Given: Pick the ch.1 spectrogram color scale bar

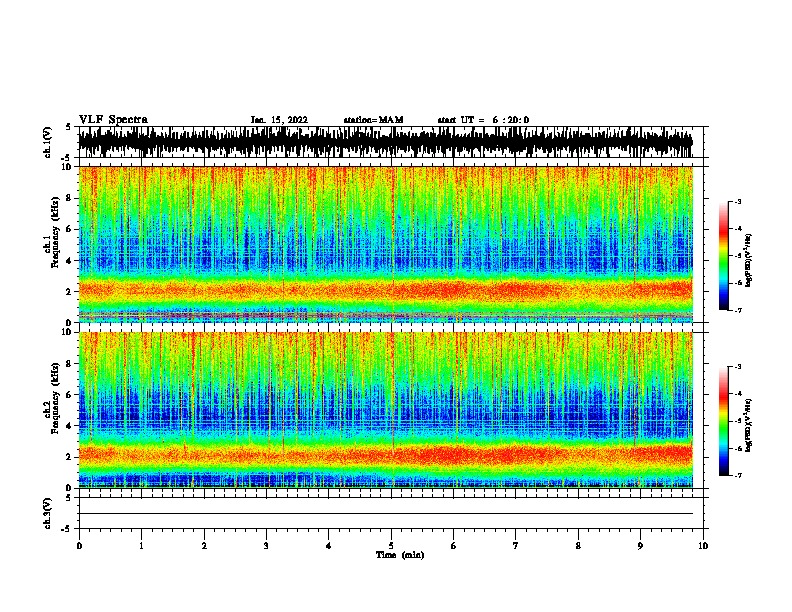Looking at the screenshot, I should (723, 256).
